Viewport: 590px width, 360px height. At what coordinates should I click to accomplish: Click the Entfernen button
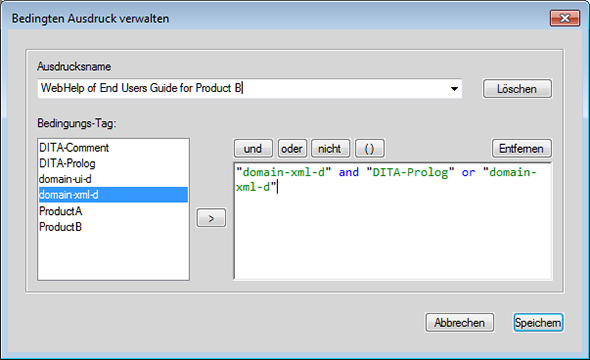pos(522,149)
